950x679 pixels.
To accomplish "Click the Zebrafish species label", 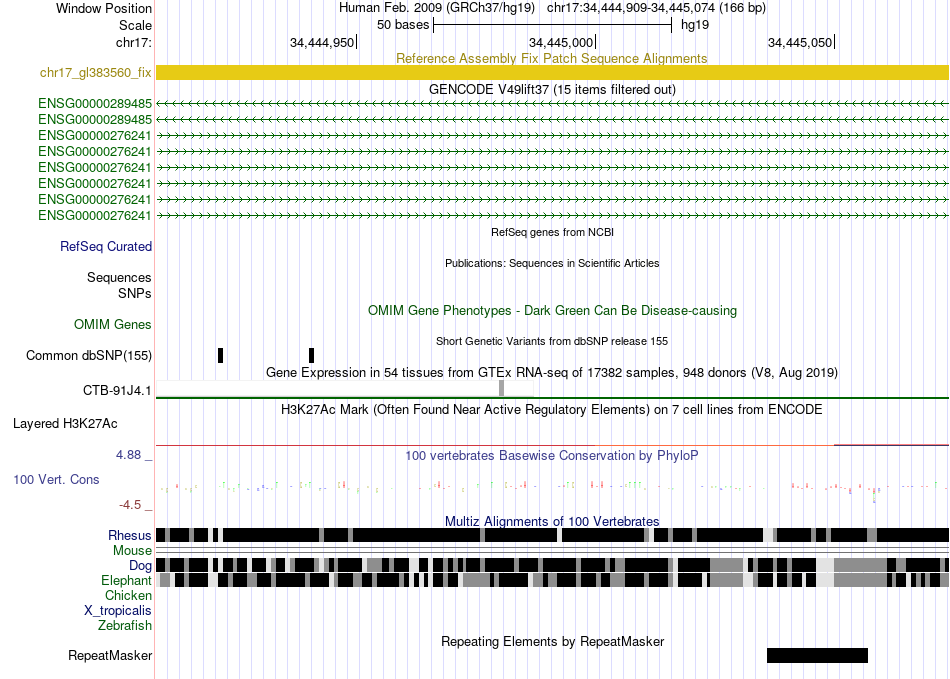I will pyautogui.click(x=125, y=625).
